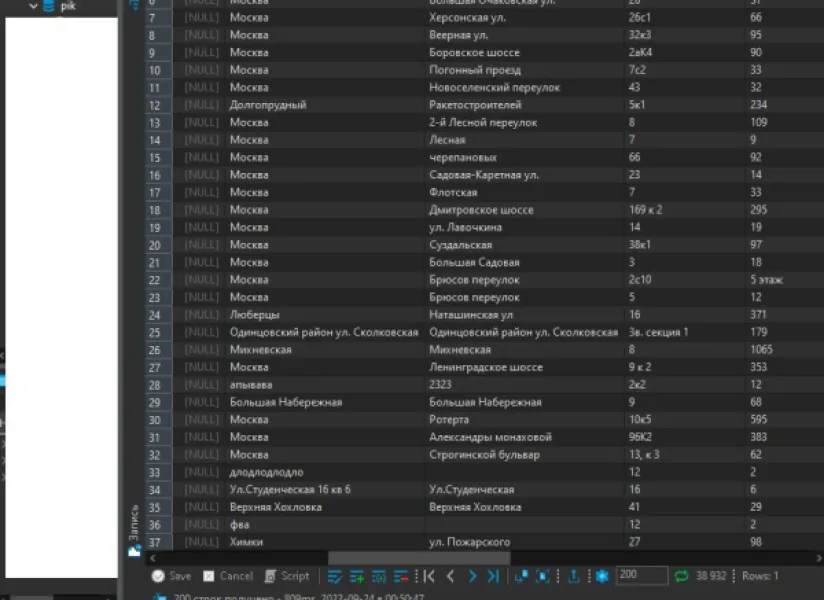Click the edit cell value icon
The image size is (824, 600).
pyautogui.click(x=334, y=576)
